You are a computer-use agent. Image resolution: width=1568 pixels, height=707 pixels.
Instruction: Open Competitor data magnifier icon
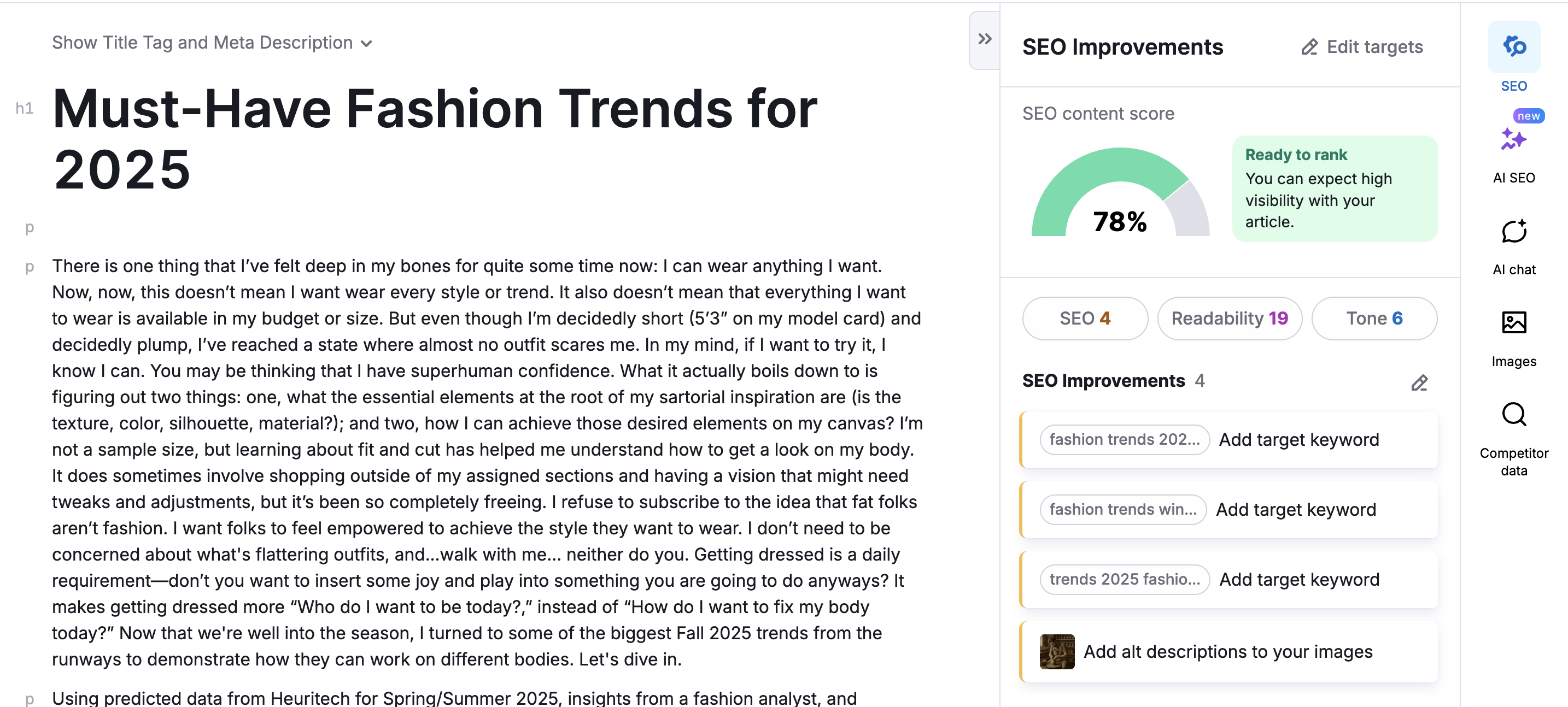click(x=1513, y=415)
